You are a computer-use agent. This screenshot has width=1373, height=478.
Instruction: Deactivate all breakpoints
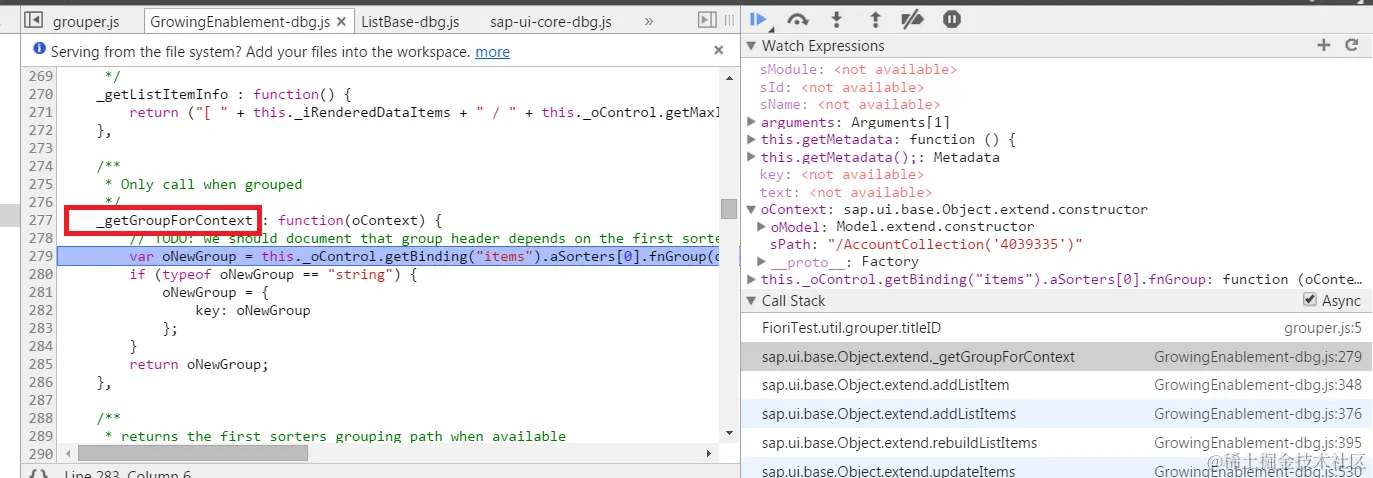(x=912, y=18)
